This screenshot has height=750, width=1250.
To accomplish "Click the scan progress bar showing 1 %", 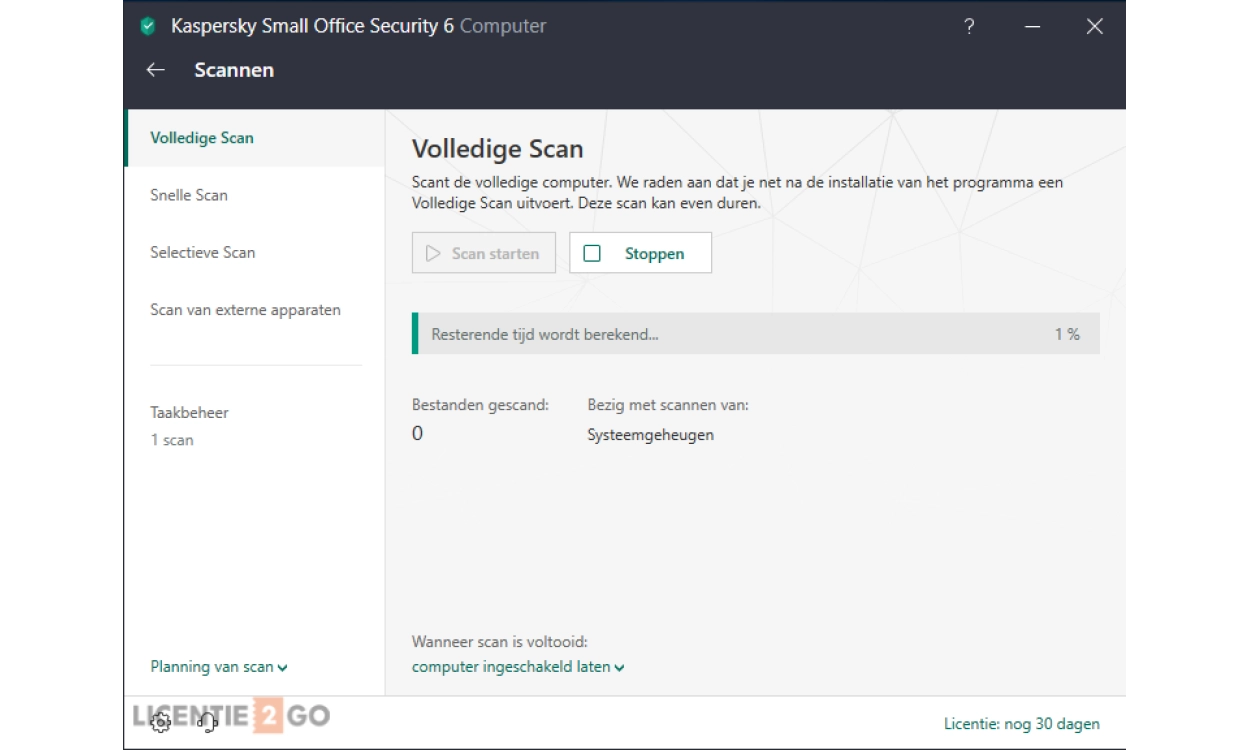I will [755, 334].
